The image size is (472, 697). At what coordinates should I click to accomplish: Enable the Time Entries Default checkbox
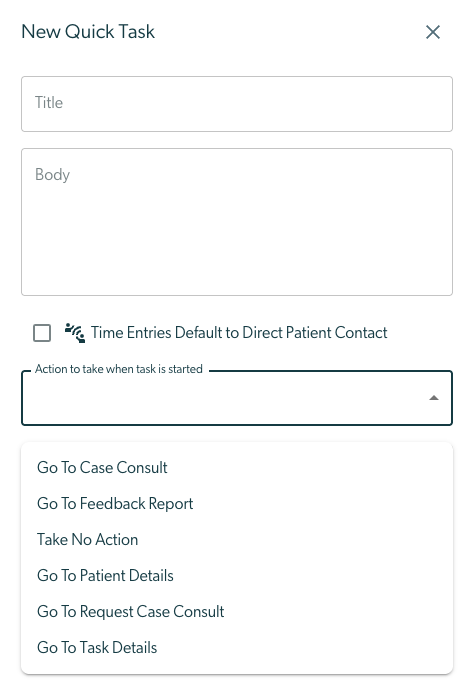point(42,333)
